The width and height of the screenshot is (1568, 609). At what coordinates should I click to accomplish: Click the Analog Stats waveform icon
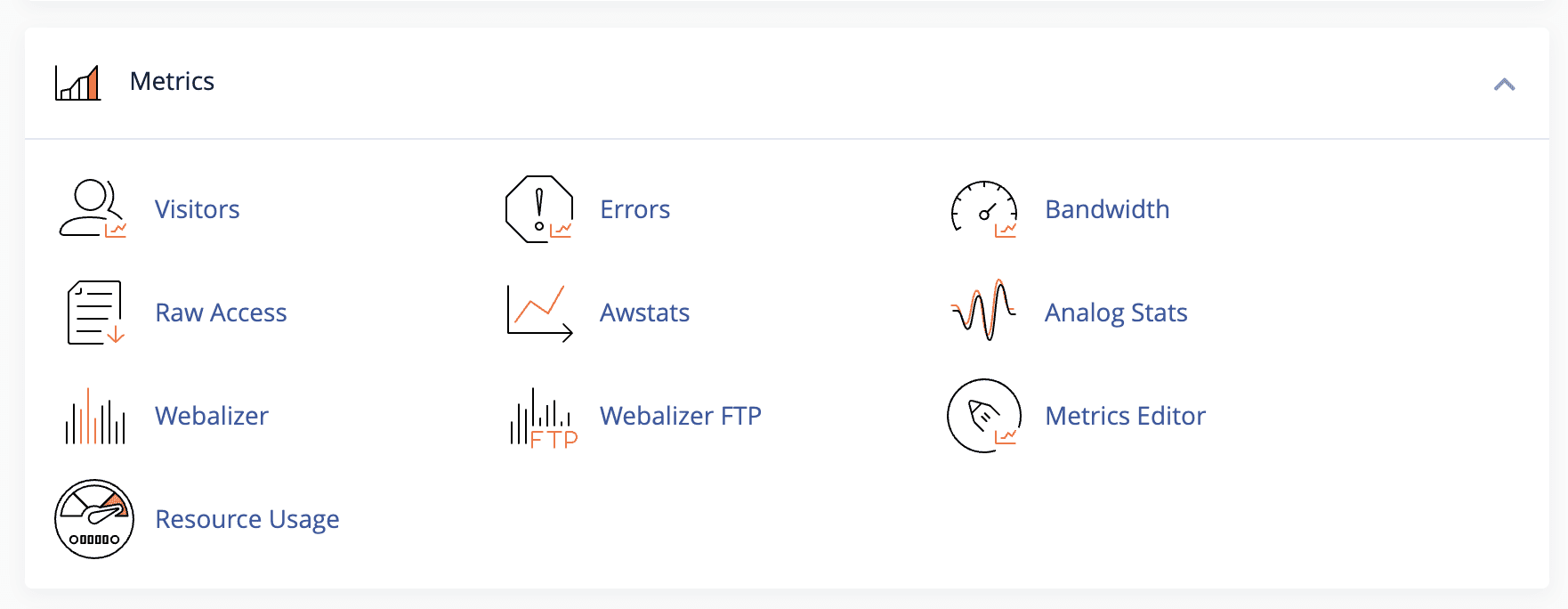coord(983,311)
